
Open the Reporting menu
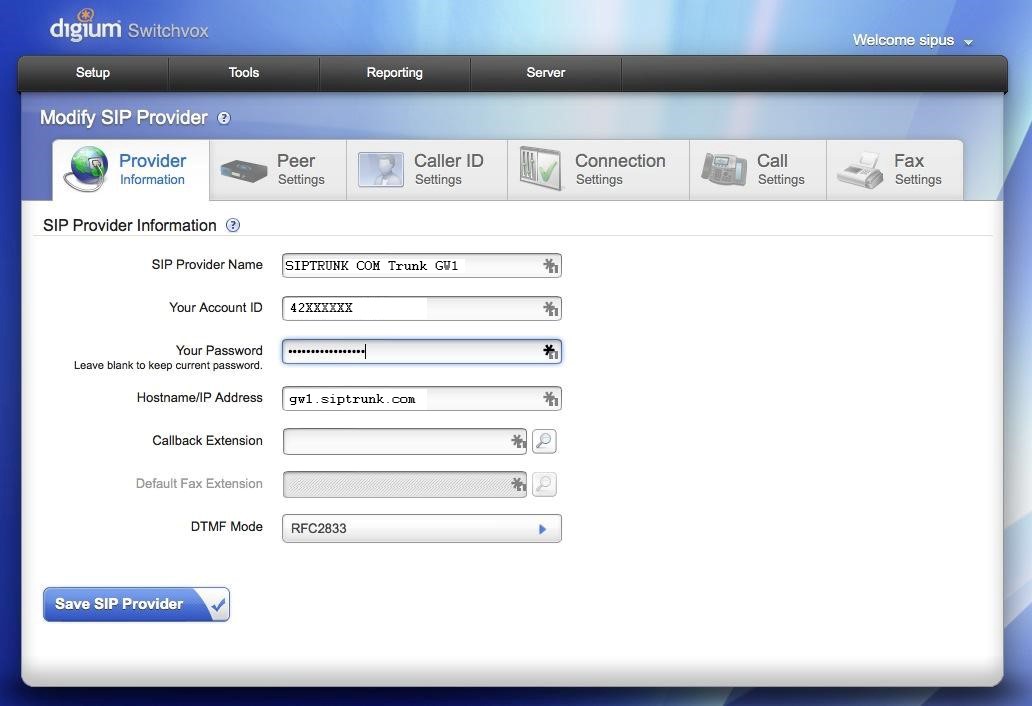(394, 73)
